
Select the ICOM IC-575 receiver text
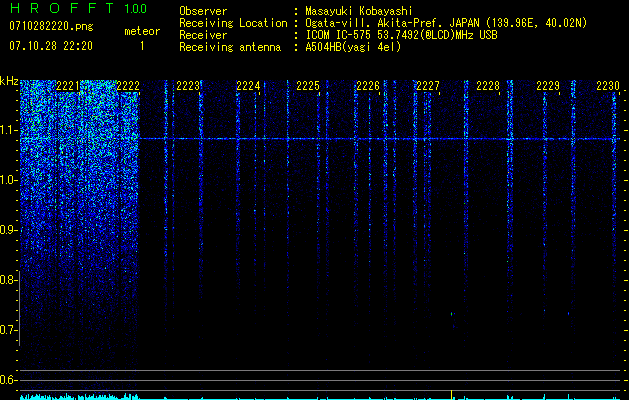tap(401, 35)
